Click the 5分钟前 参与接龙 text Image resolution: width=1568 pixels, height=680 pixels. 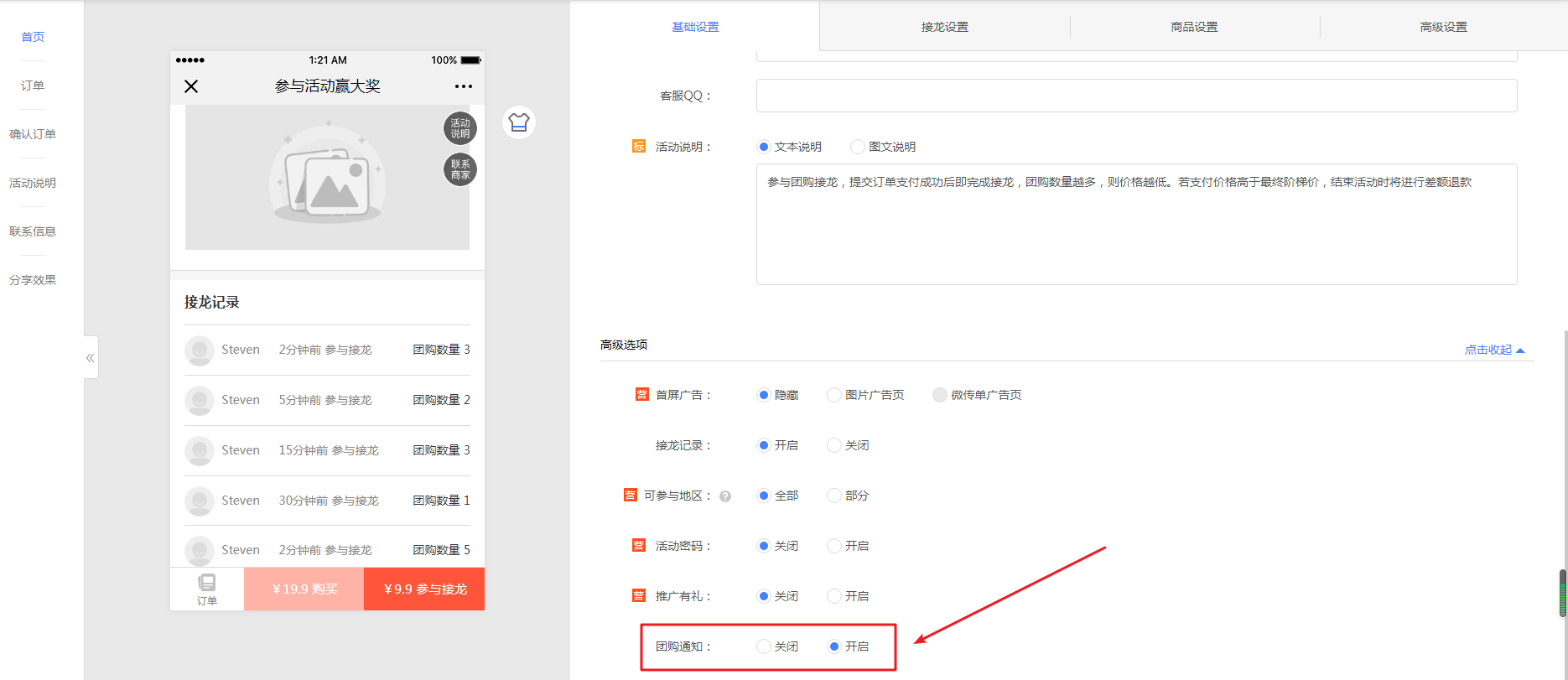click(325, 400)
